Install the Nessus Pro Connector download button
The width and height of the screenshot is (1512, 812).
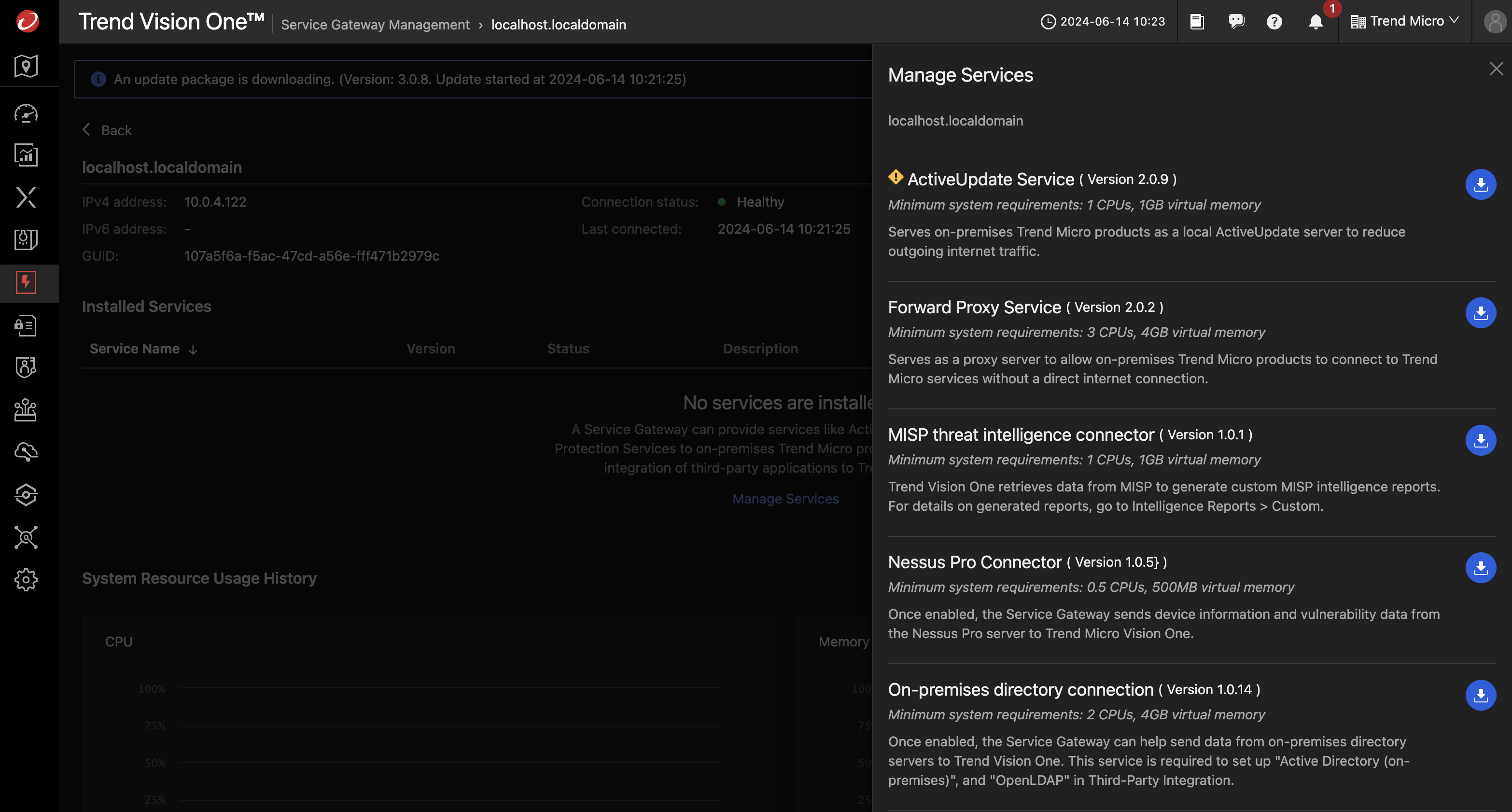(1481, 567)
